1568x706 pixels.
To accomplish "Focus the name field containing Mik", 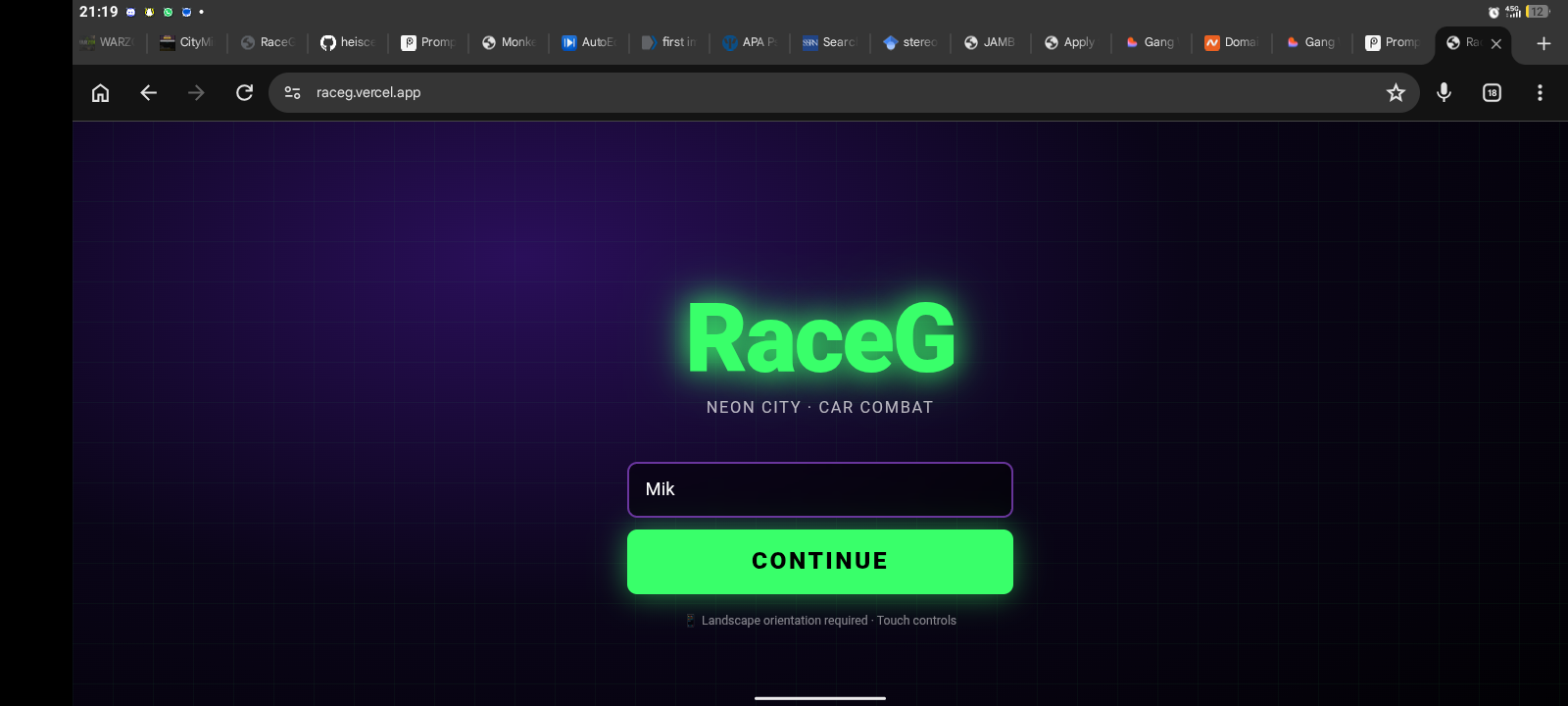I will pyautogui.click(x=820, y=489).
